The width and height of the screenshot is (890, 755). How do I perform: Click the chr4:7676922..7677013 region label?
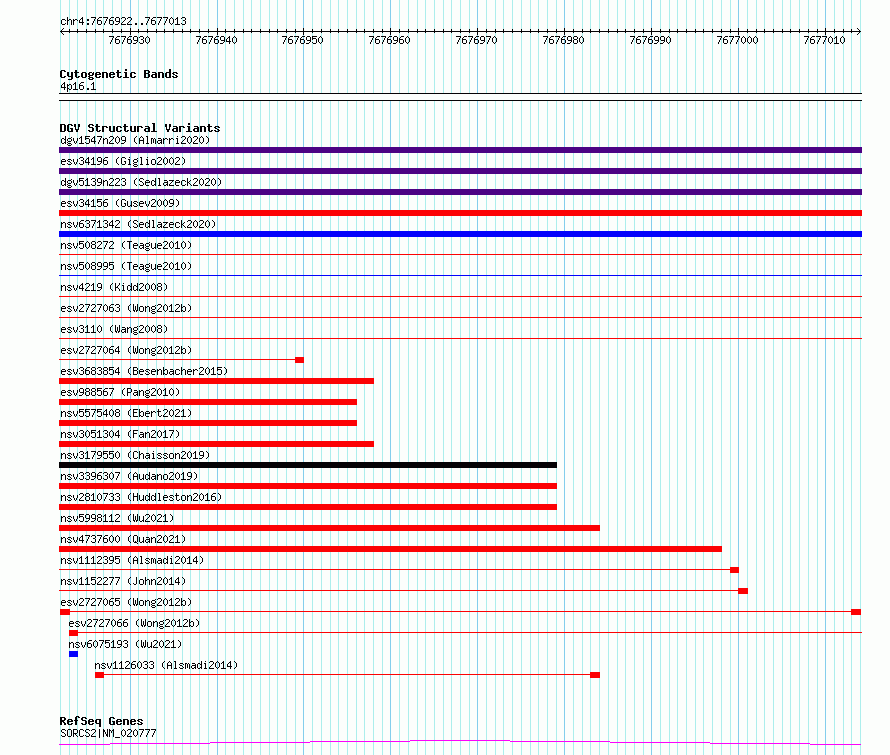pos(123,21)
